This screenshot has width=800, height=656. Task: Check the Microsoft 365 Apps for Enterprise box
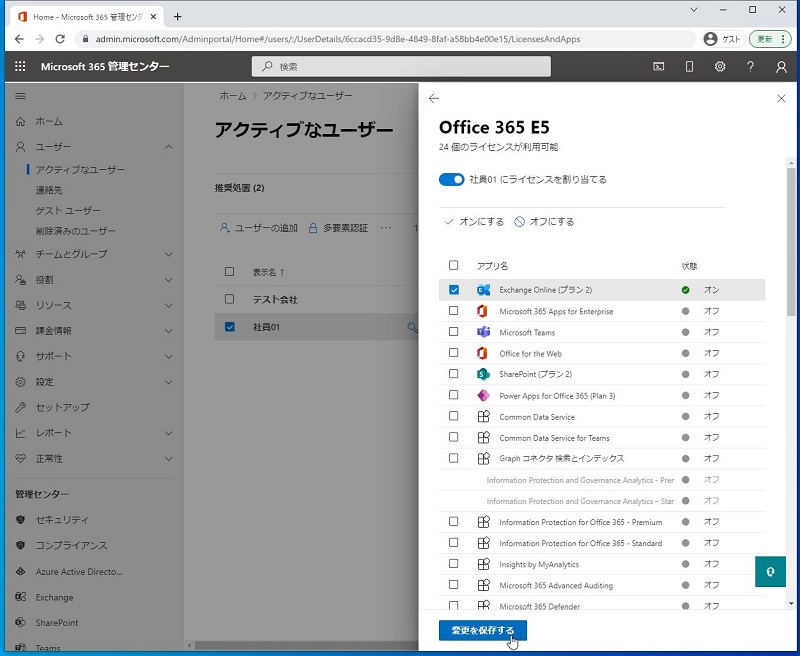pos(454,311)
